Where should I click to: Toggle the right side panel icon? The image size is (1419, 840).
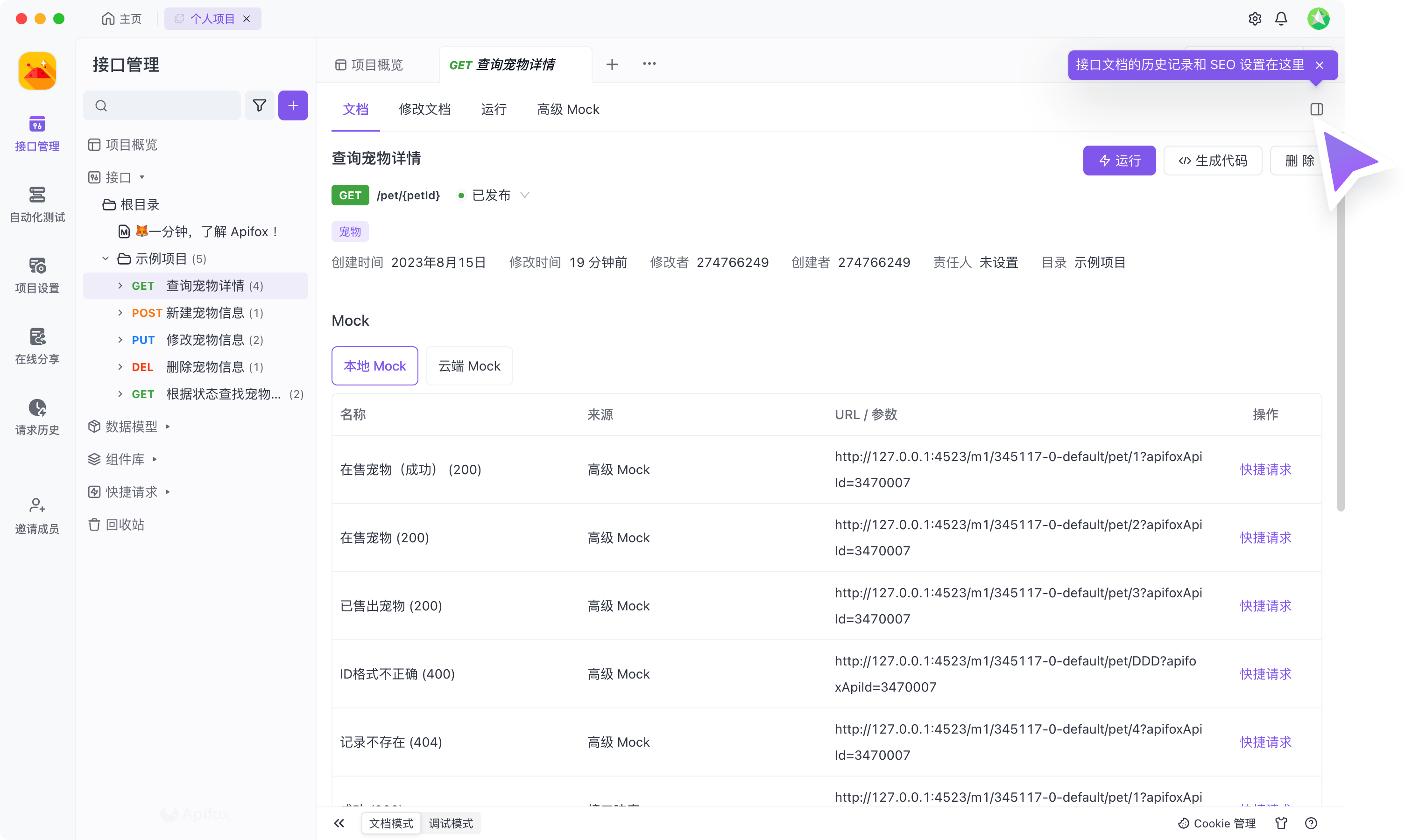pyautogui.click(x=1317, y=109)
